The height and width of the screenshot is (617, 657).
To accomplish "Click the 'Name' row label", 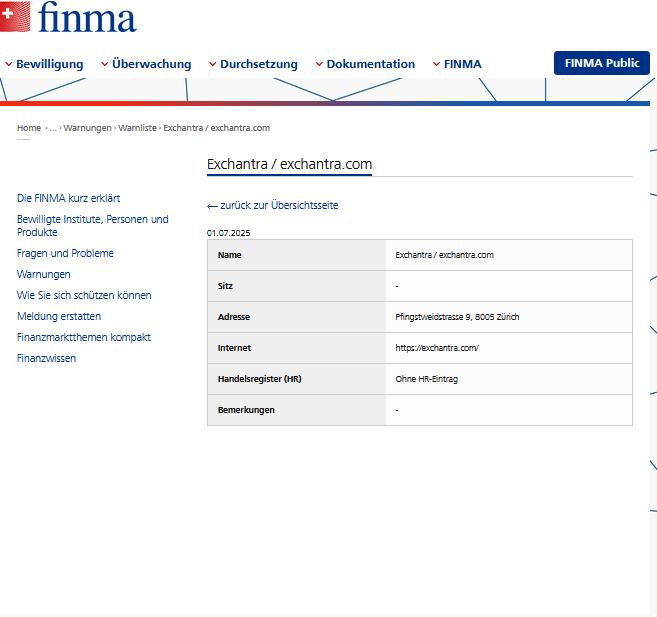I will tap(230, 255).
